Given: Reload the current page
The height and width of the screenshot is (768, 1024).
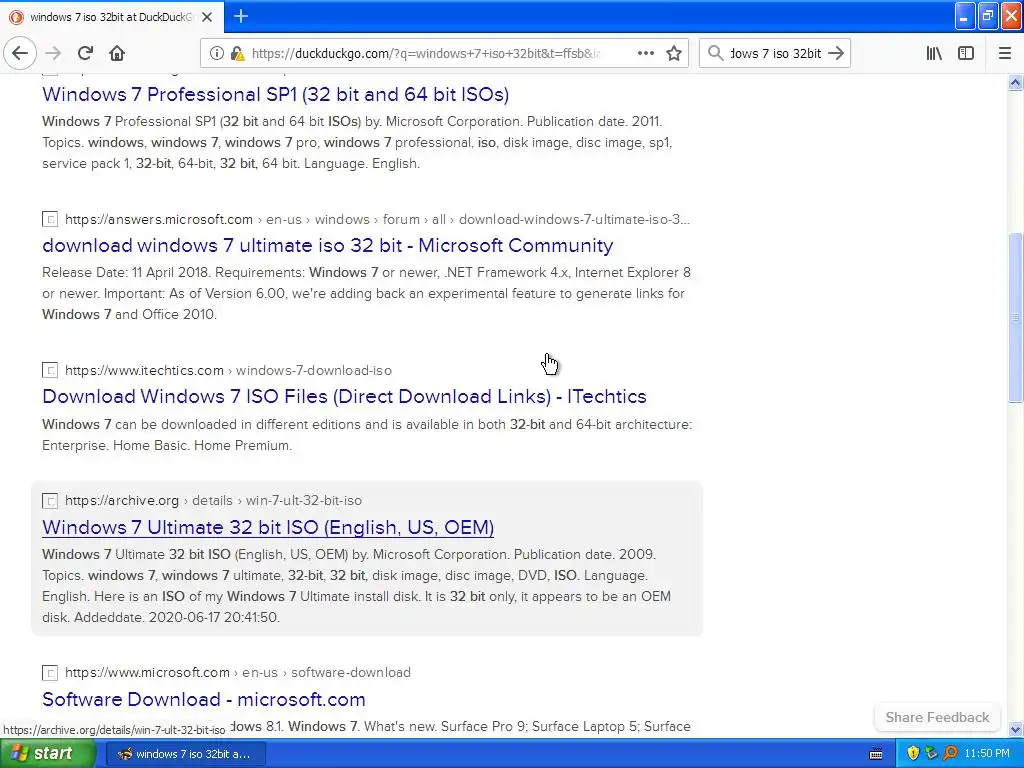Looking at the screenshot, I should pyautogui.click(x=86, y=53).
